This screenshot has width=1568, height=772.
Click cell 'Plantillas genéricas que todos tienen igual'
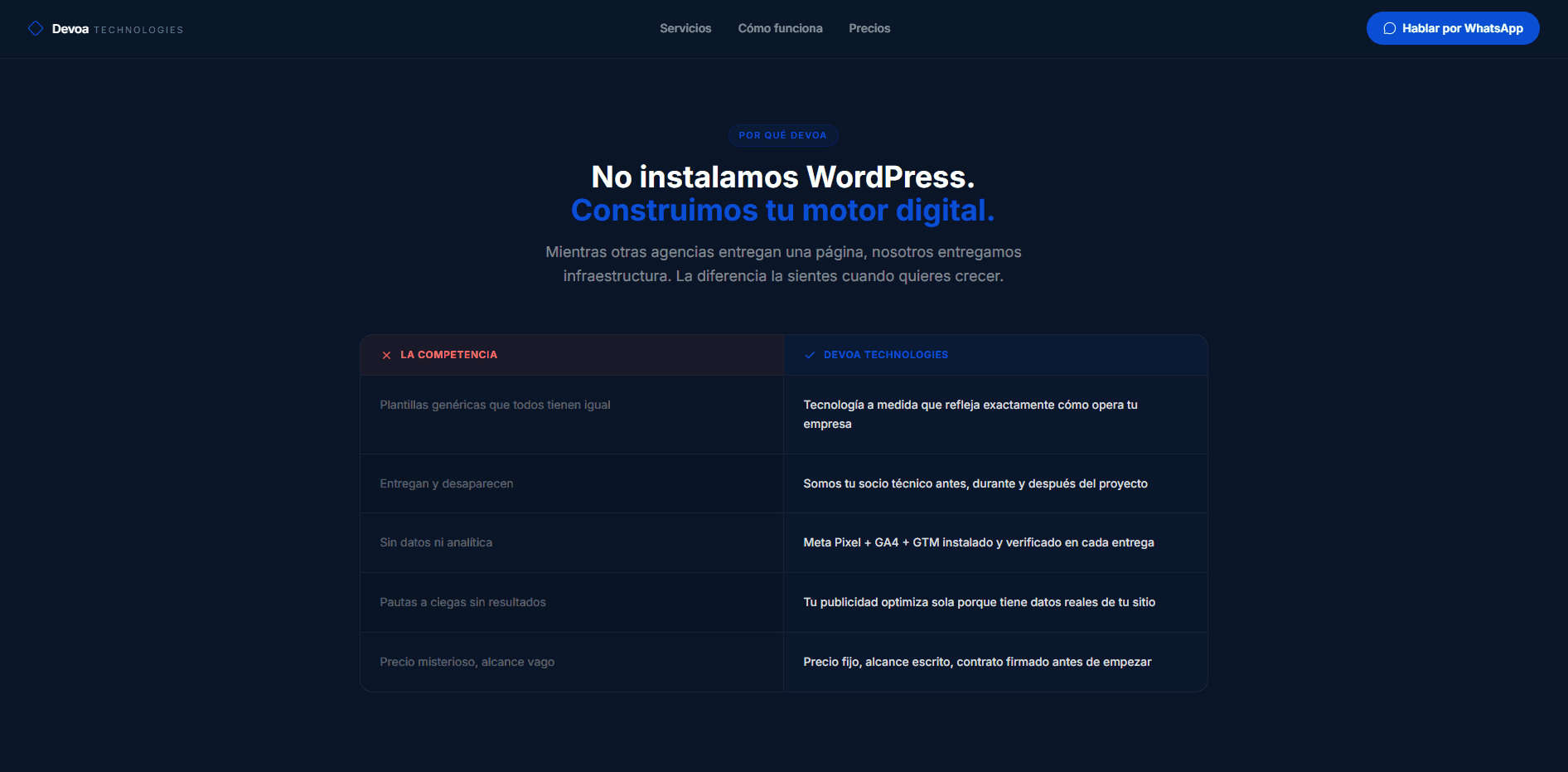click(x=572, y=415)
